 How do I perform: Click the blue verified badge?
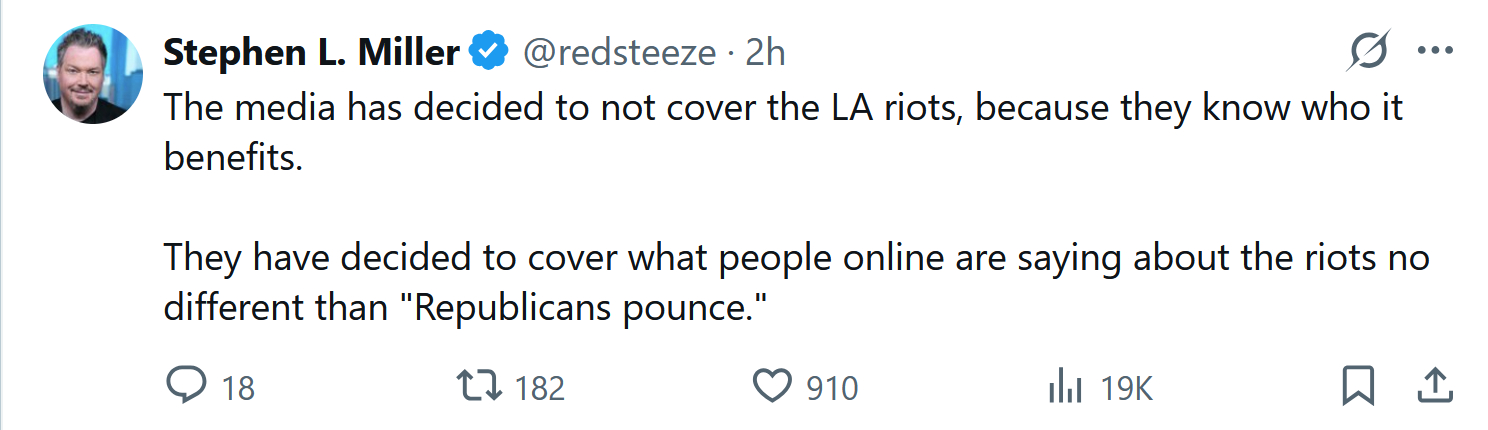click(490, 52)
